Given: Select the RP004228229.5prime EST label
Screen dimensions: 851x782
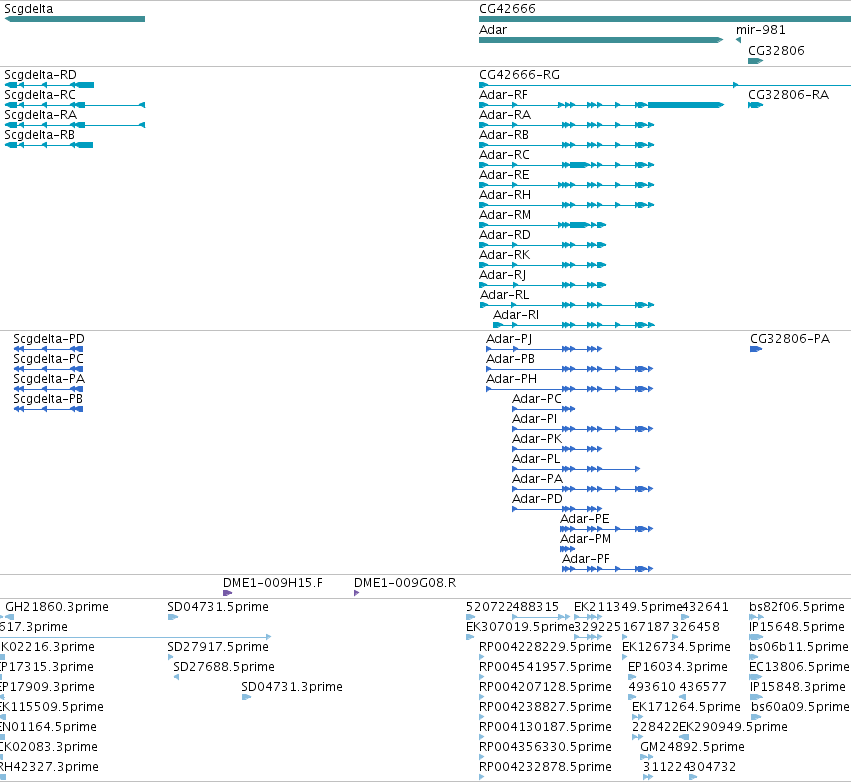Looking at the screenshot, I should 545,647.
